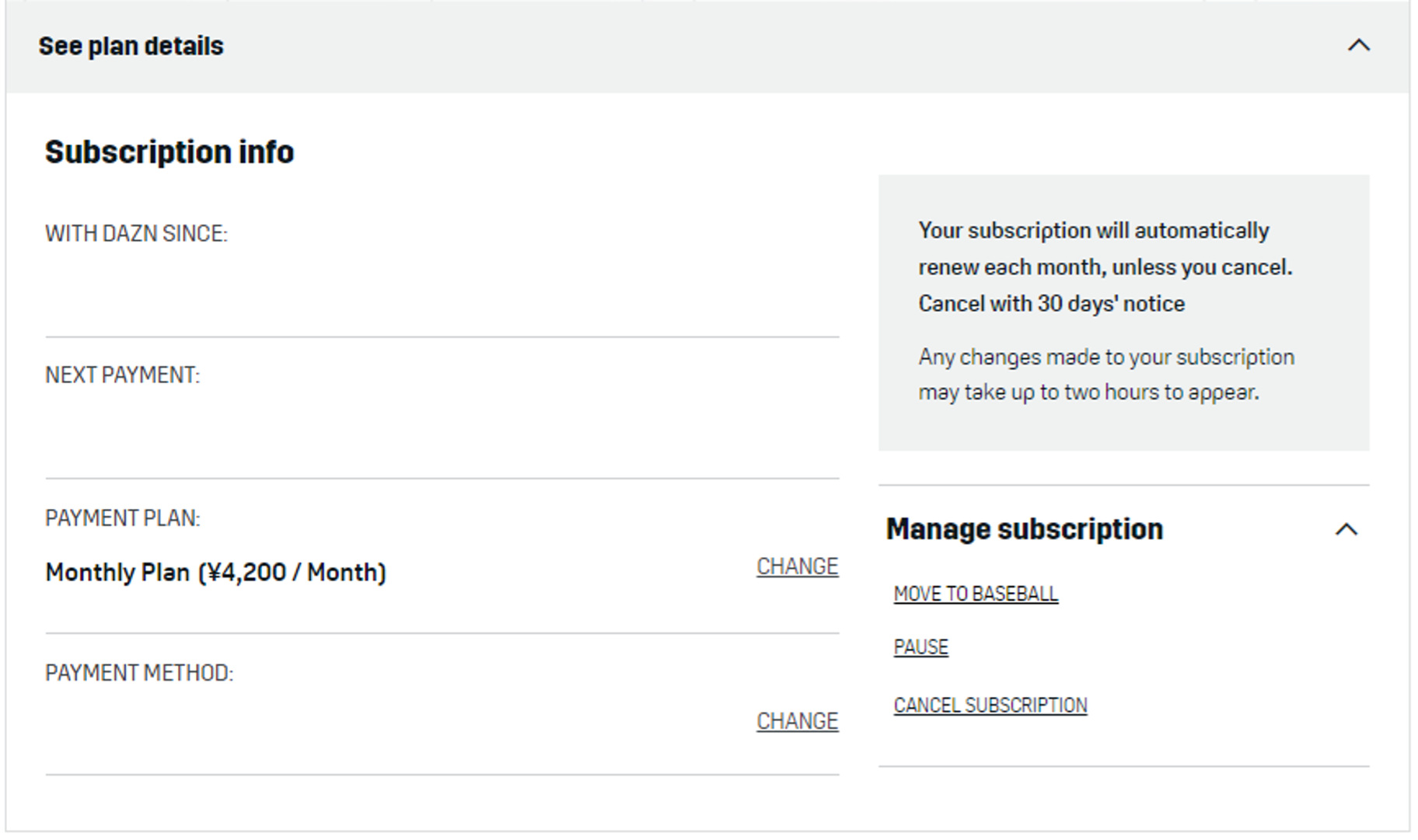Click the Subscription info heading
Viewport: 1418px width, 840px height.
pyautogui.click(x=169, y=152)
